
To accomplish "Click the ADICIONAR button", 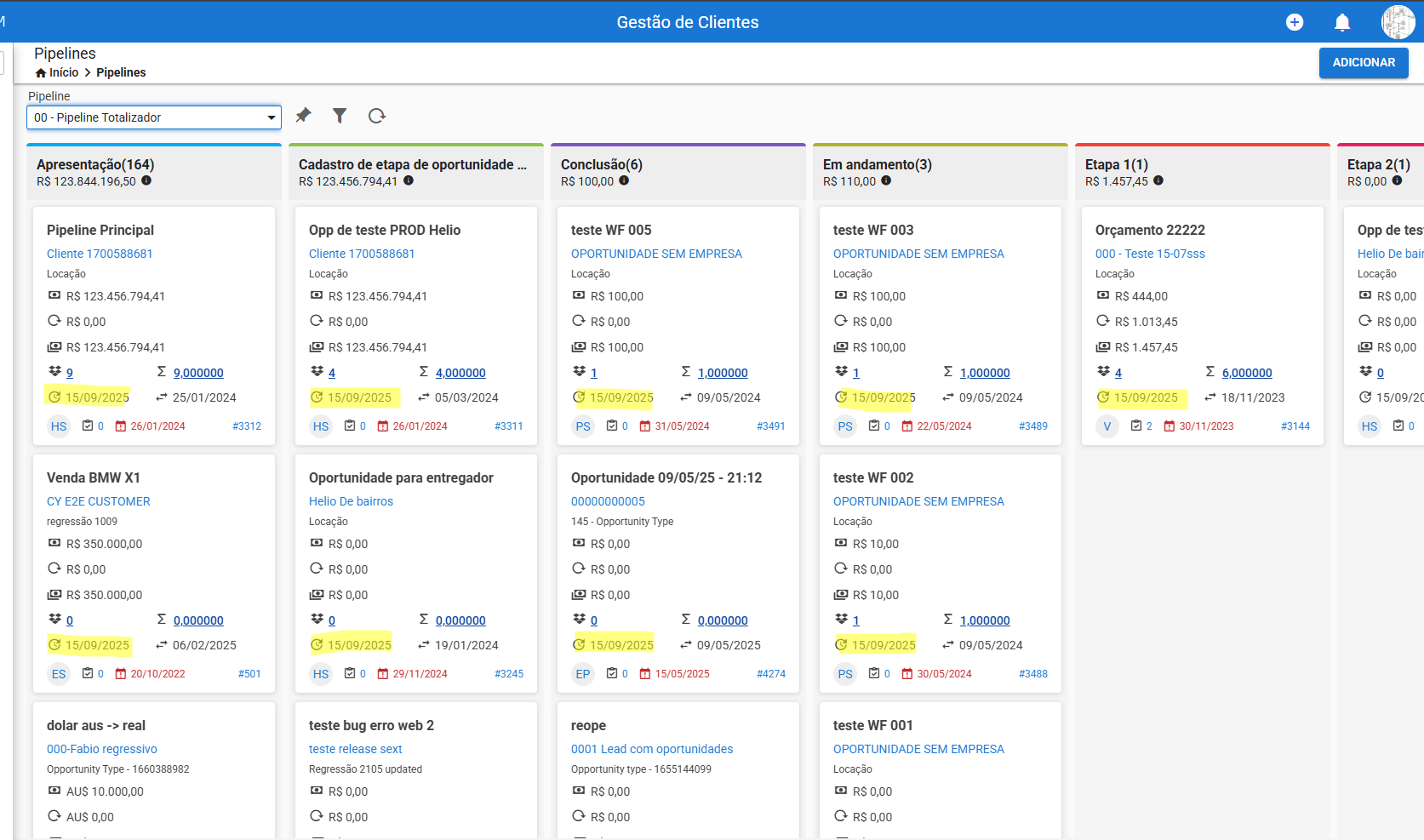I will coord(1364,63).
